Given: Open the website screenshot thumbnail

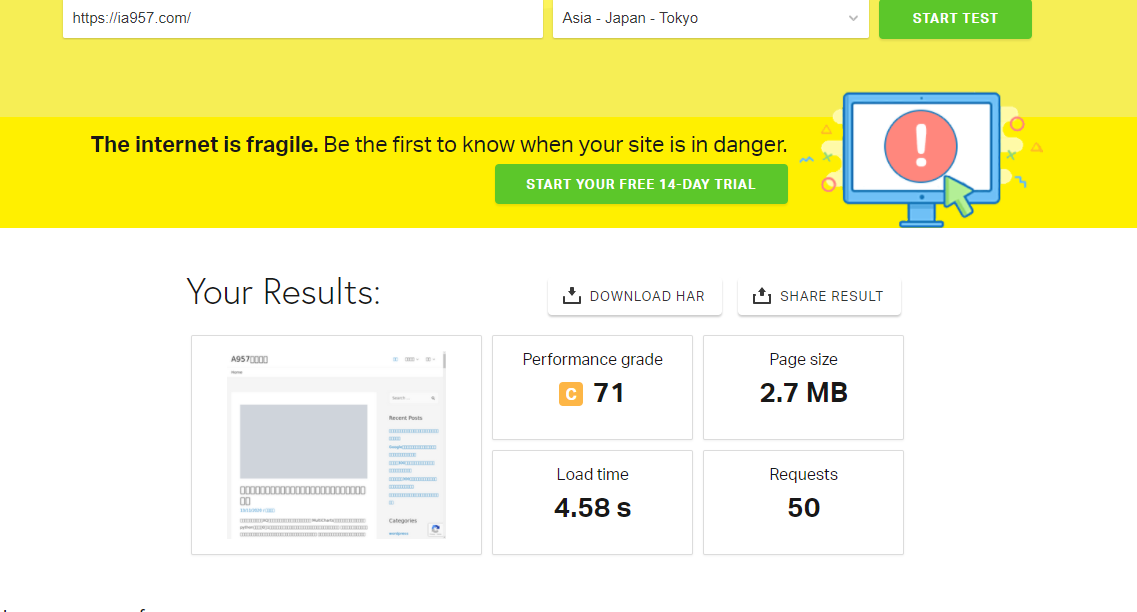Looking at the screenshot, I should point(336,445).
